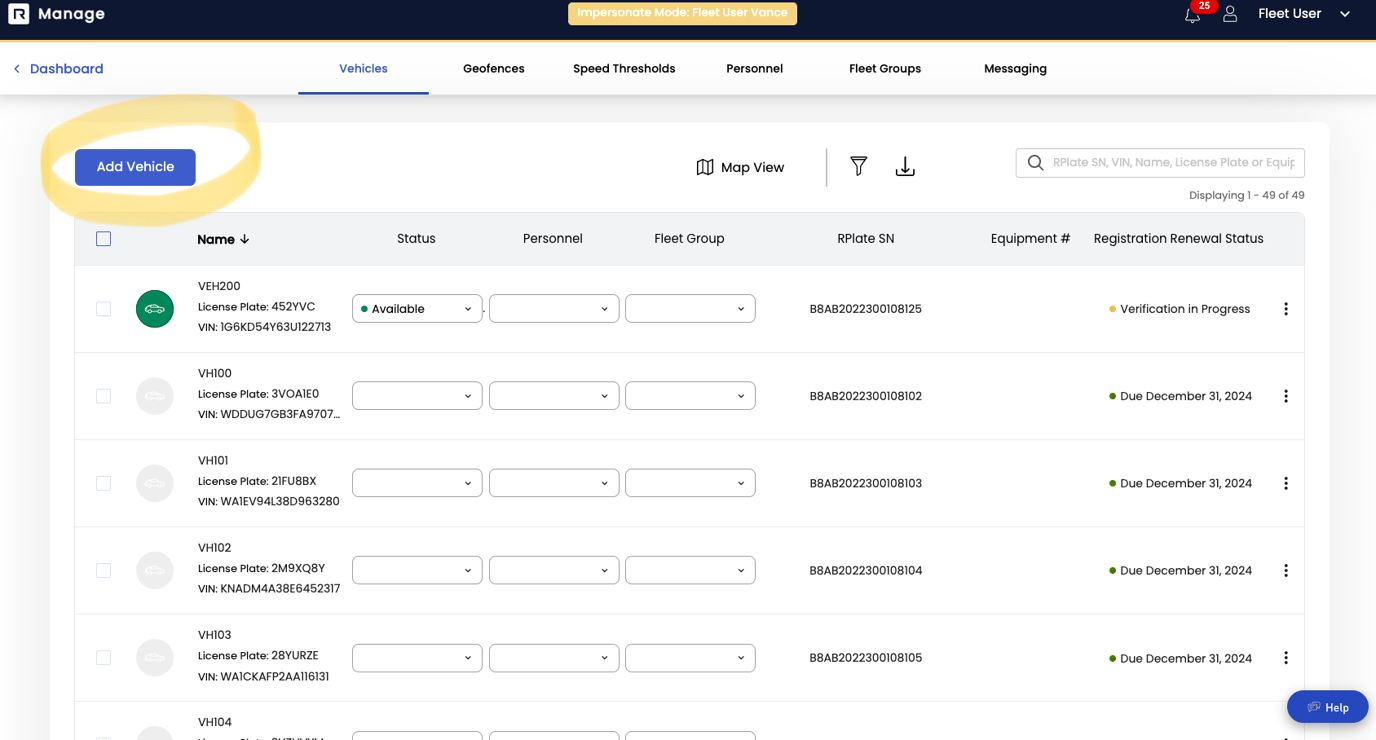Click the Map View icon

705,168
